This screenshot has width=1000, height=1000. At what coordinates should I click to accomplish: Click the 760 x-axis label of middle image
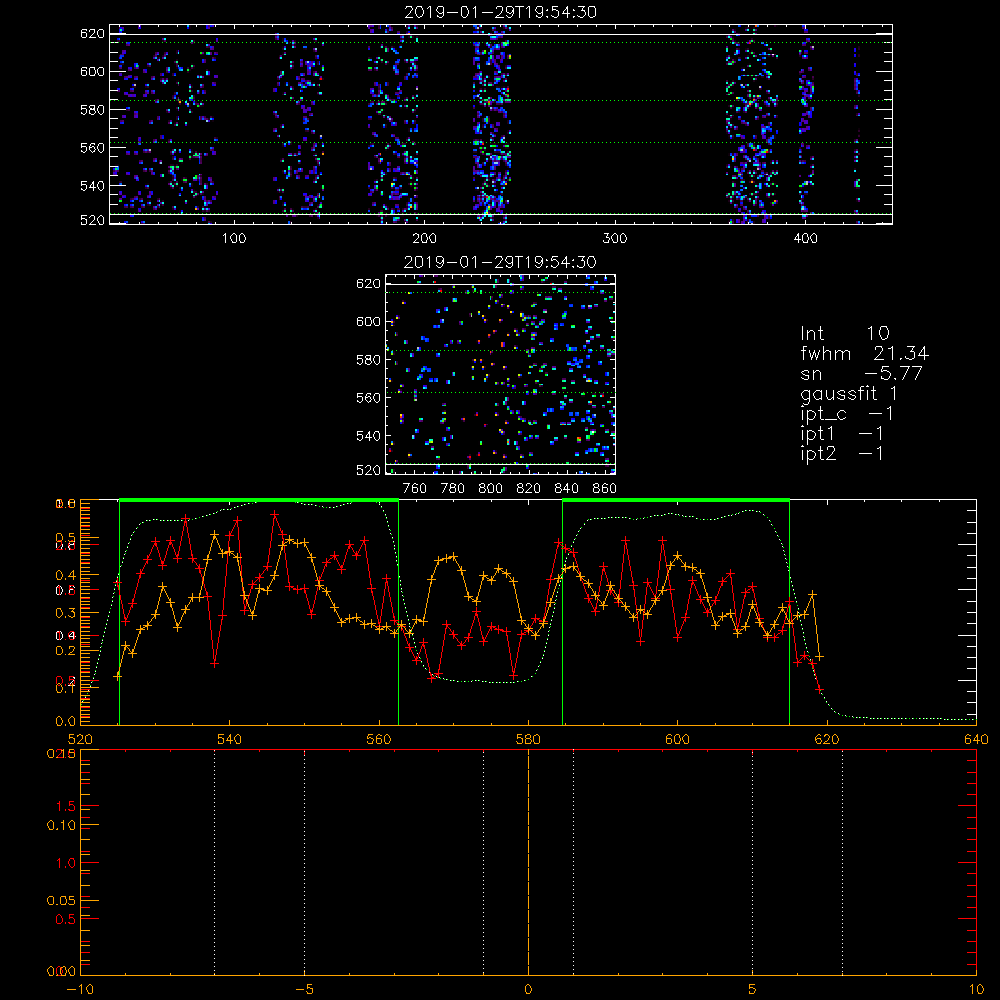(415, 489)
